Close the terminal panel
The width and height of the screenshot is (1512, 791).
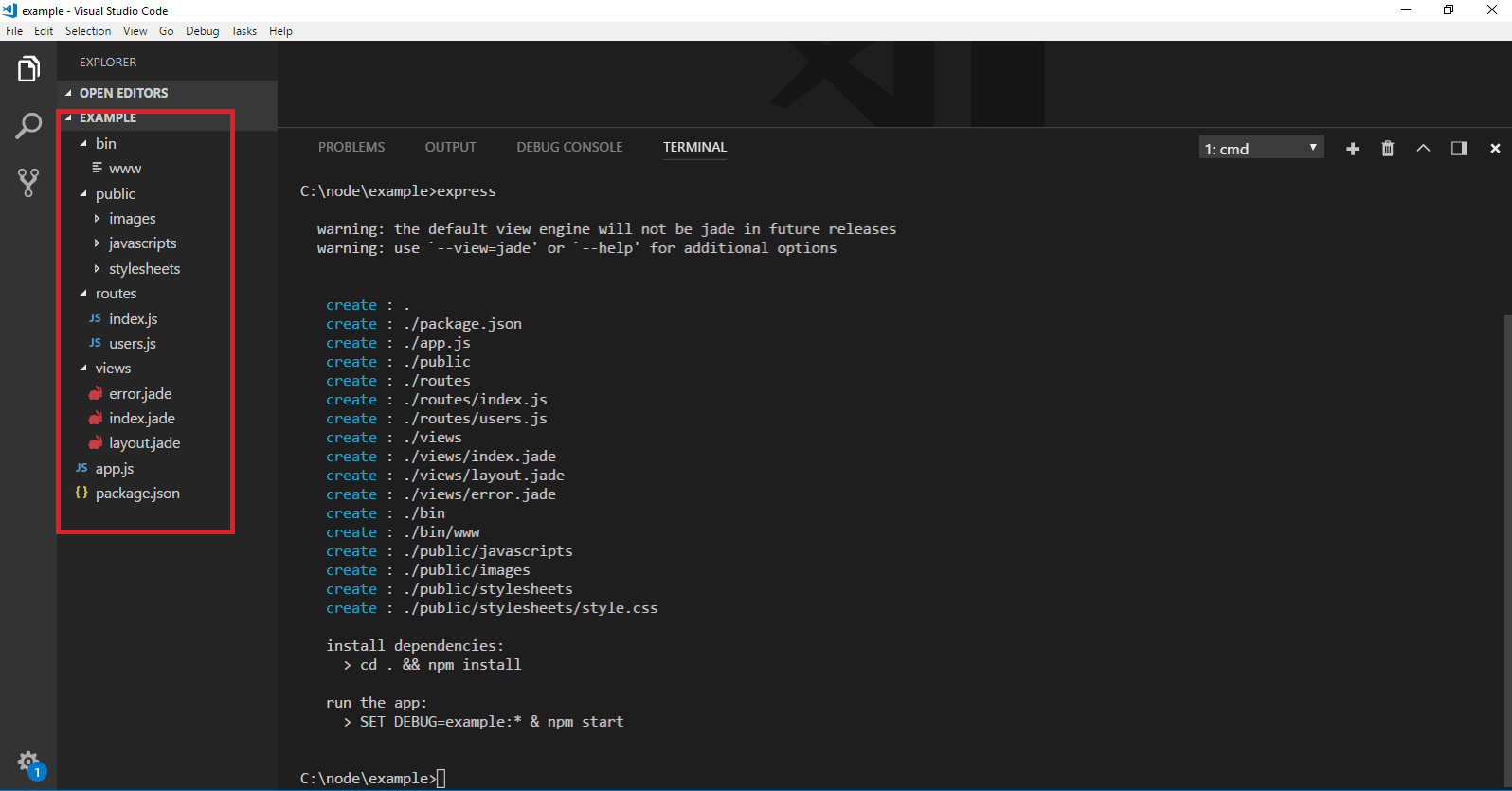tap(1495, 149)
